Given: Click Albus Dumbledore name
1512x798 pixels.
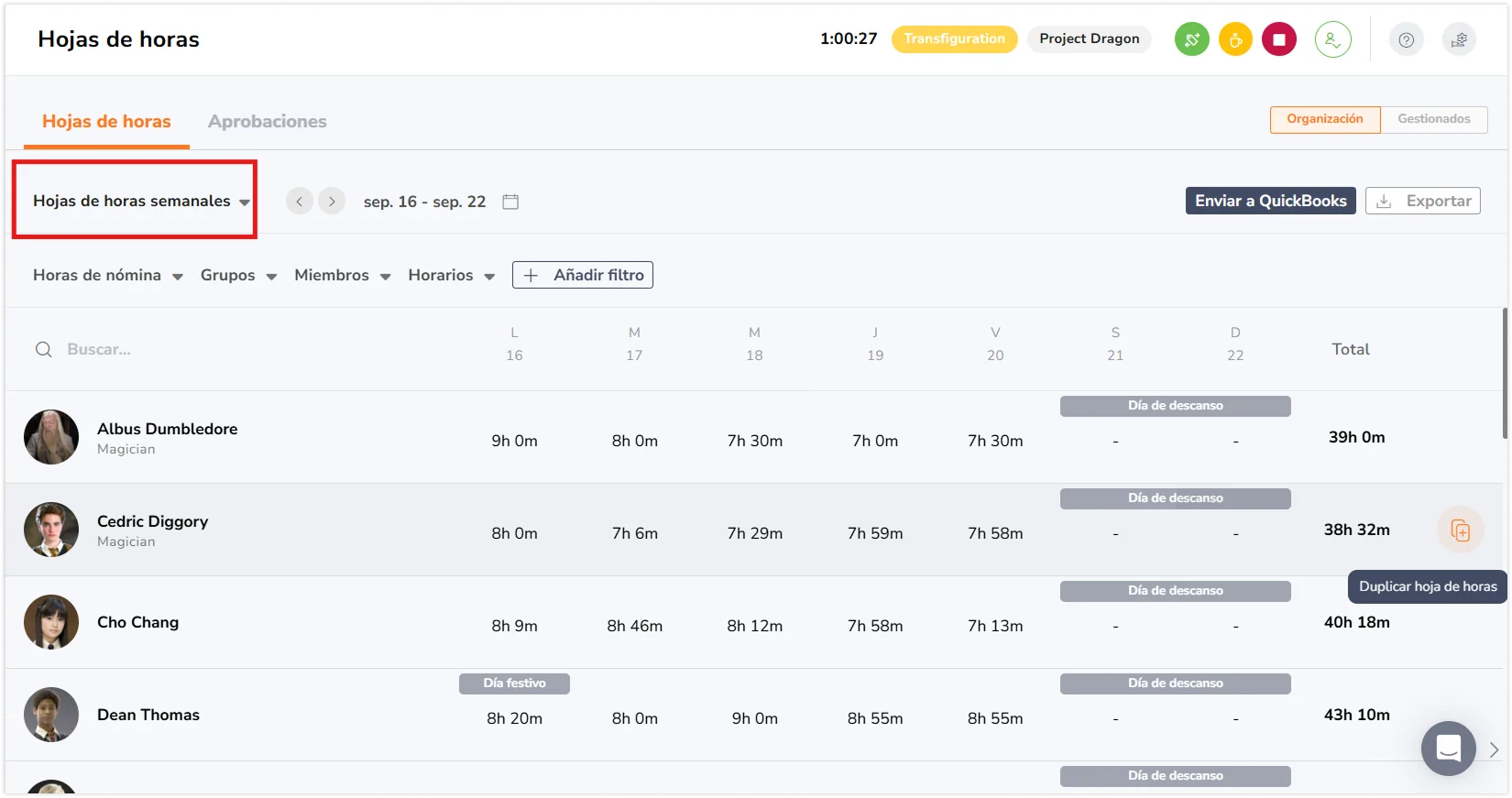Looking at the screenshot, I should point(168,429).
